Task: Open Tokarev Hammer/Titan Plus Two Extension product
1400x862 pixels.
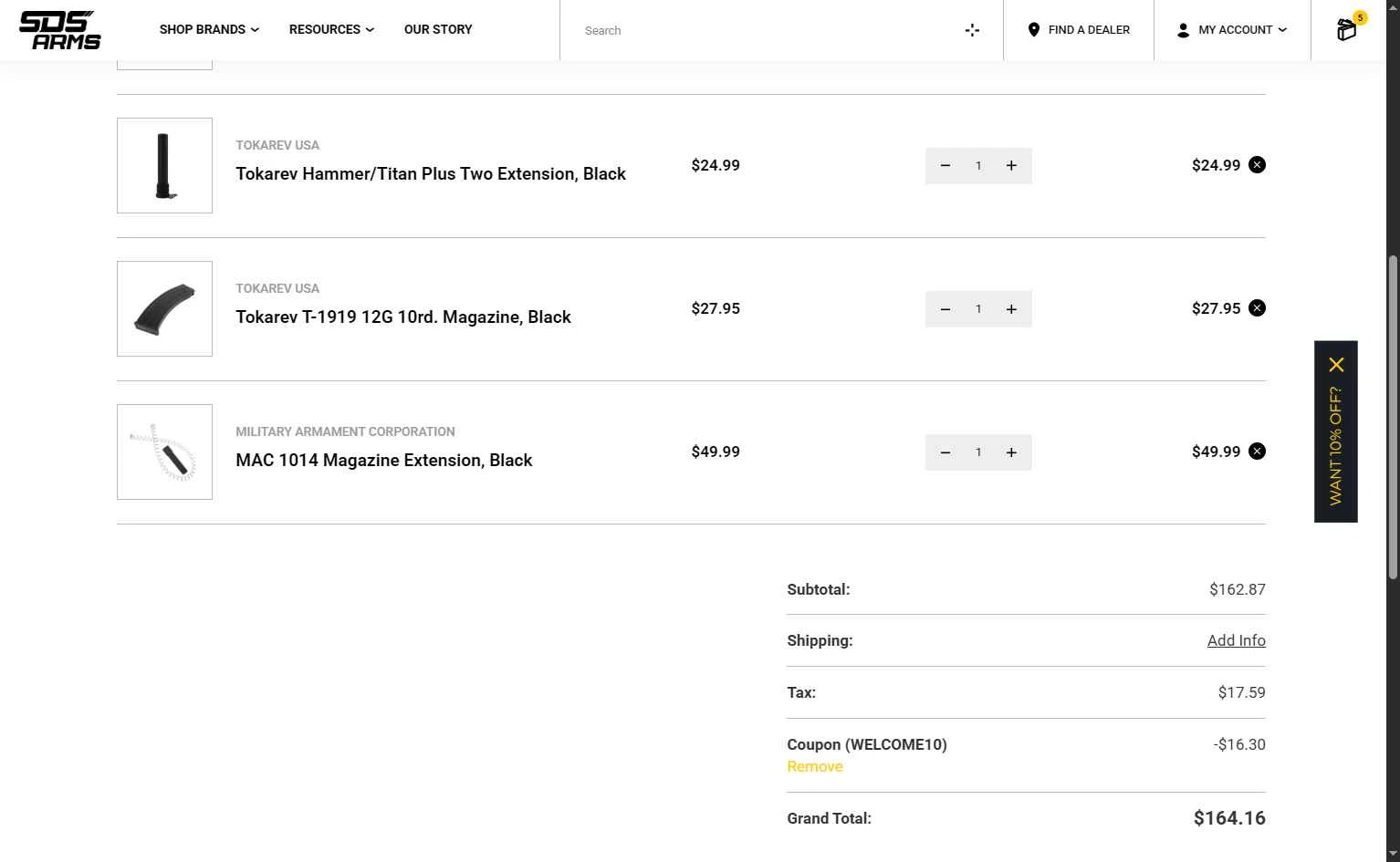Action: click(x=431, y=174)
